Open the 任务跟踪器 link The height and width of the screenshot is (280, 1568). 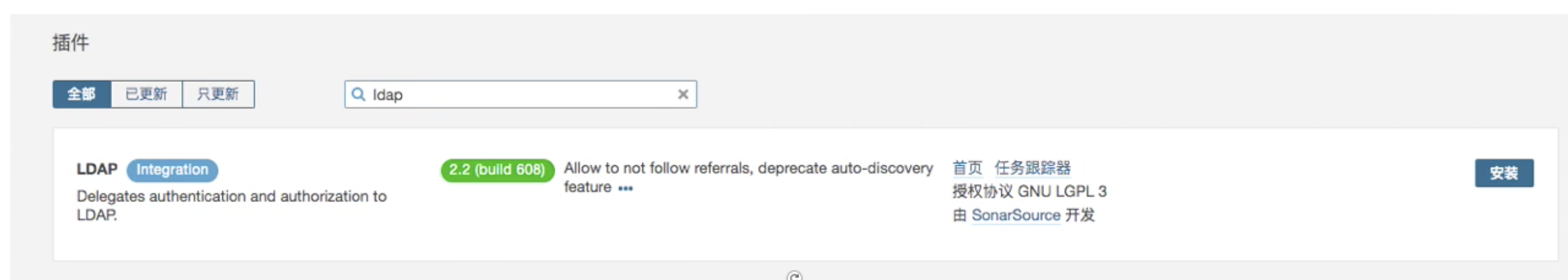point(1032,168)
